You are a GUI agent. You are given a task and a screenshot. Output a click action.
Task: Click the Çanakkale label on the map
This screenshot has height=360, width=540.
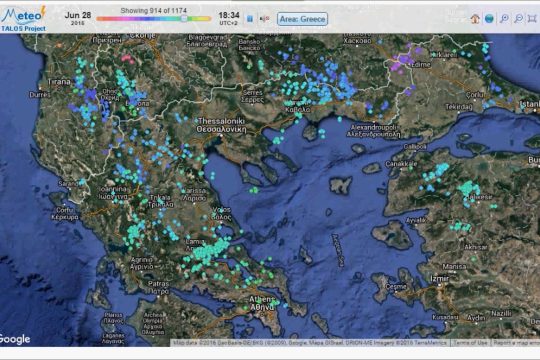(401, 164)
